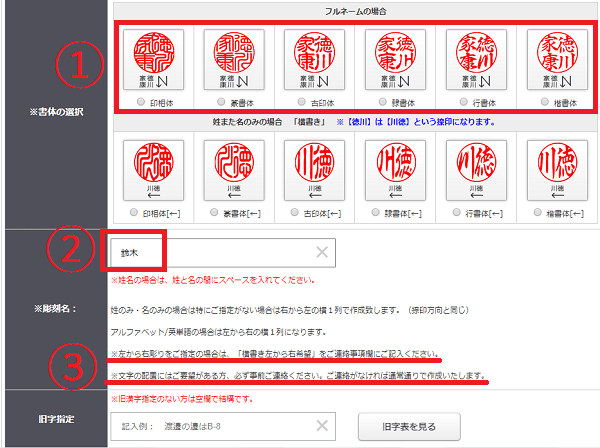This screenshot has height=448, width=600.
Task: Click the 旧字指定 old-character input field
Action: pos(223,426)
